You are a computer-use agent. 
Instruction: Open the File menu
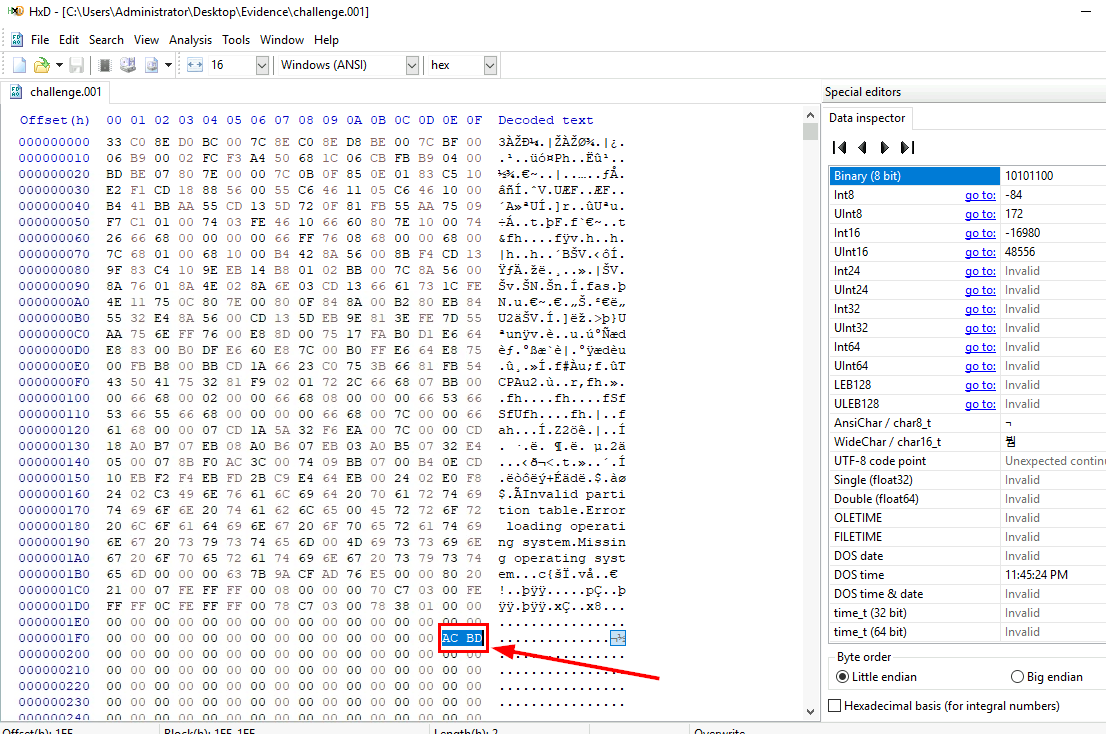[40, 40]
